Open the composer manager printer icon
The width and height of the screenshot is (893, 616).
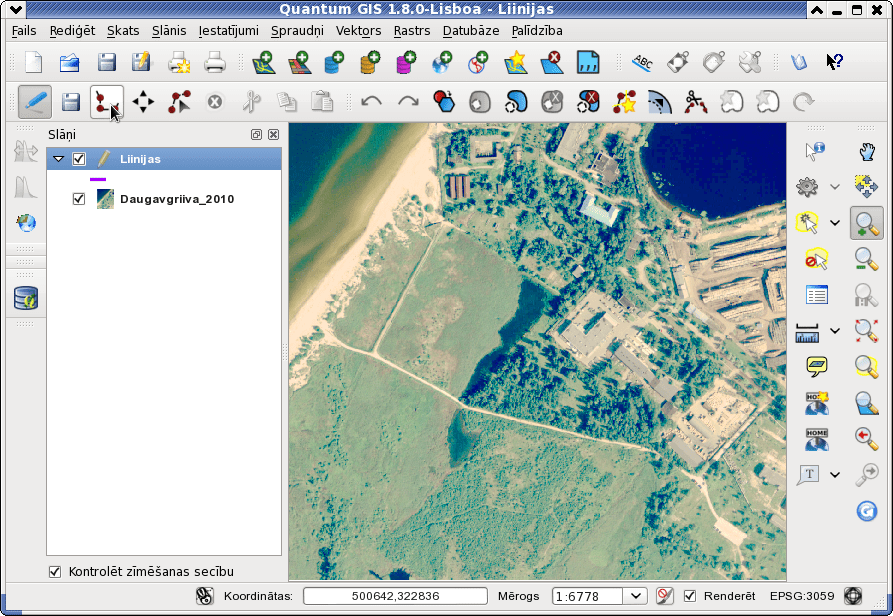click(x=215, y=63)
